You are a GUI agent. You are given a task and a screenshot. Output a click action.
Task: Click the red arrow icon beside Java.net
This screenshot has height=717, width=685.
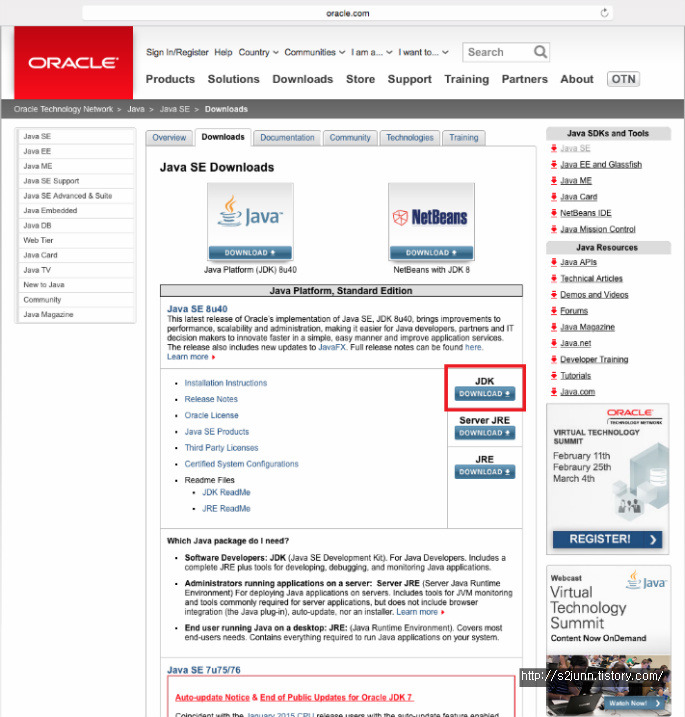click(554, 343)
